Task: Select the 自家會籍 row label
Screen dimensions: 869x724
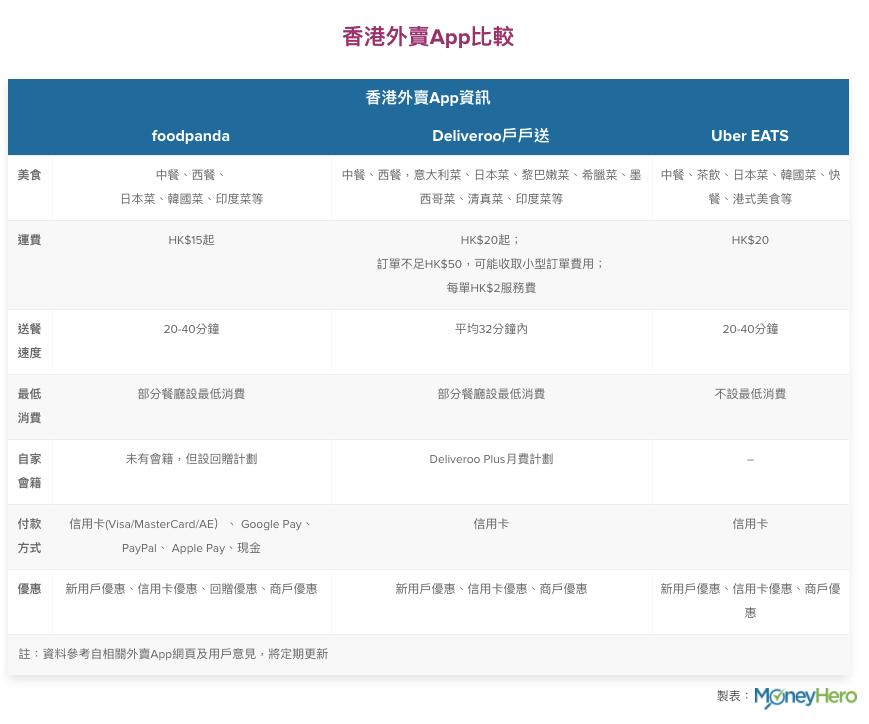Action: click(29, 471)
